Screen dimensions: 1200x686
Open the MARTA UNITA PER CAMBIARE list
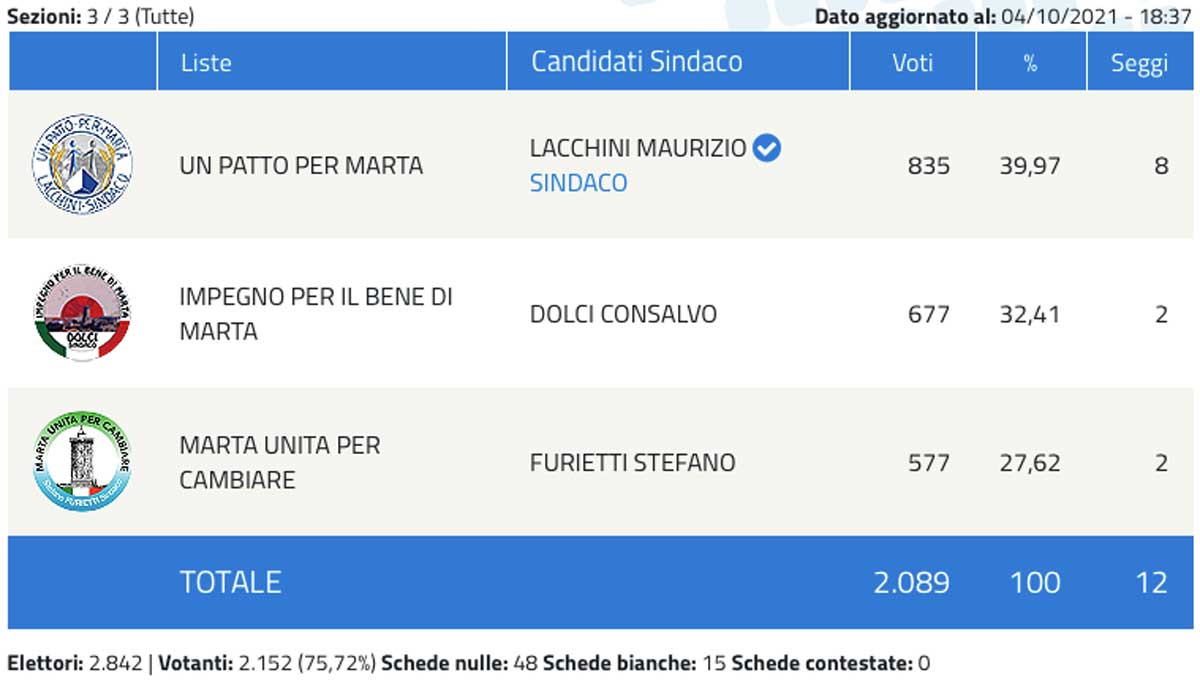(x=280, y=462)
